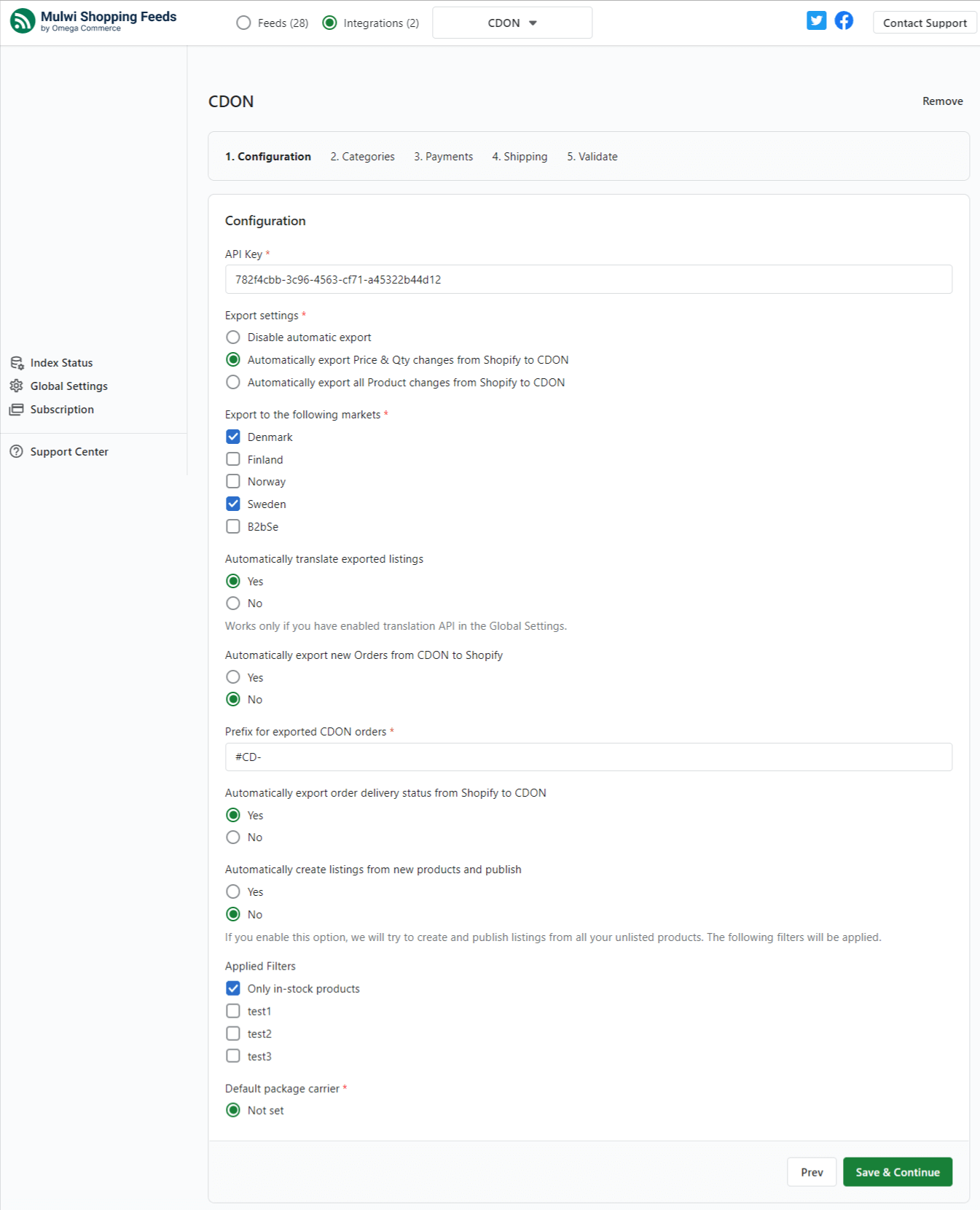
Task: Open the CDON integration dropdown
Action: coord(512,23)
